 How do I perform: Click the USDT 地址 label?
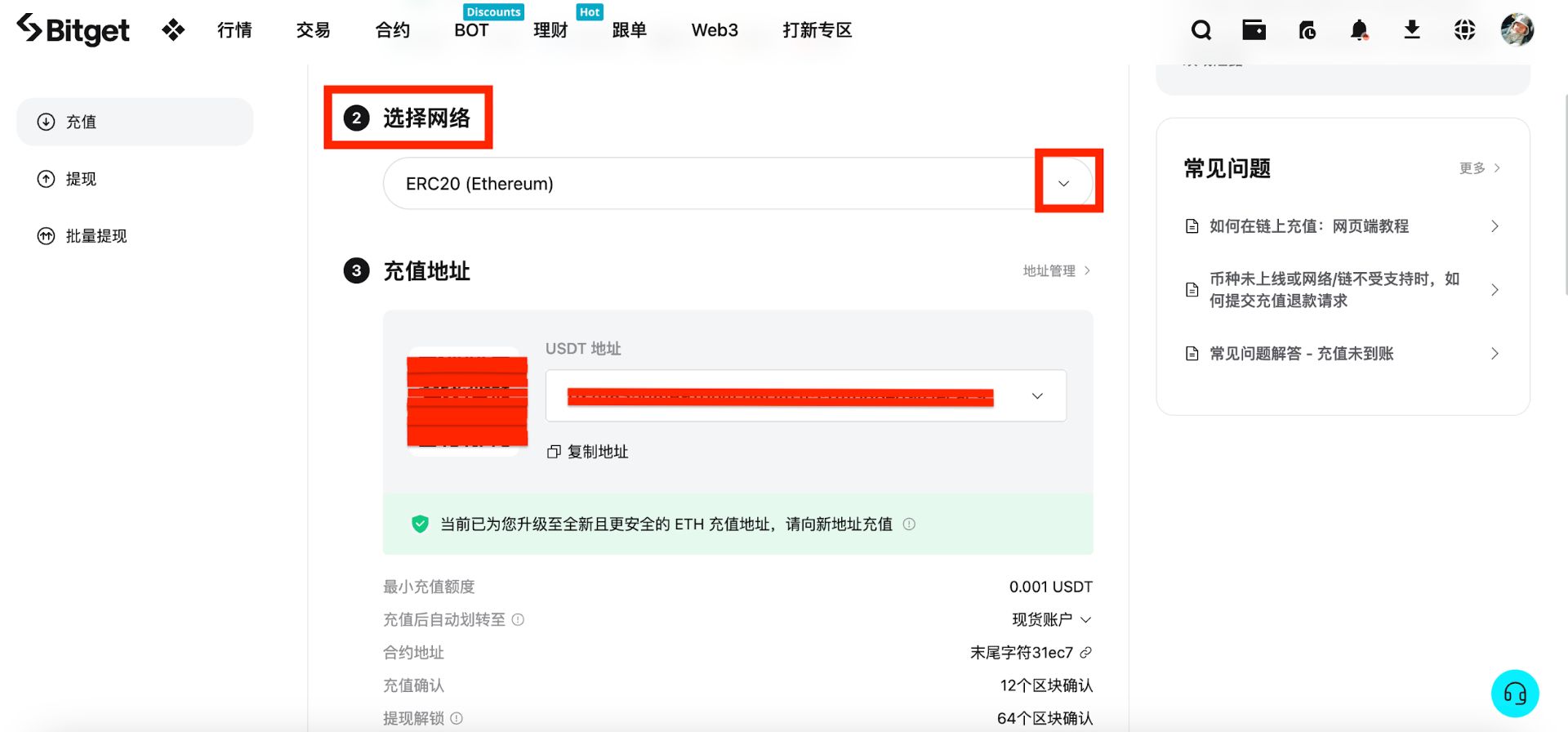(583, 349)
